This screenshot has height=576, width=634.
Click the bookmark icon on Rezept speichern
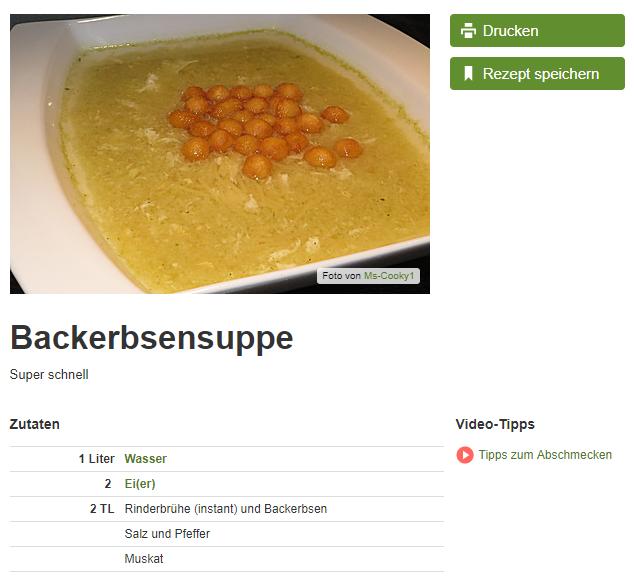pos(468,74)
